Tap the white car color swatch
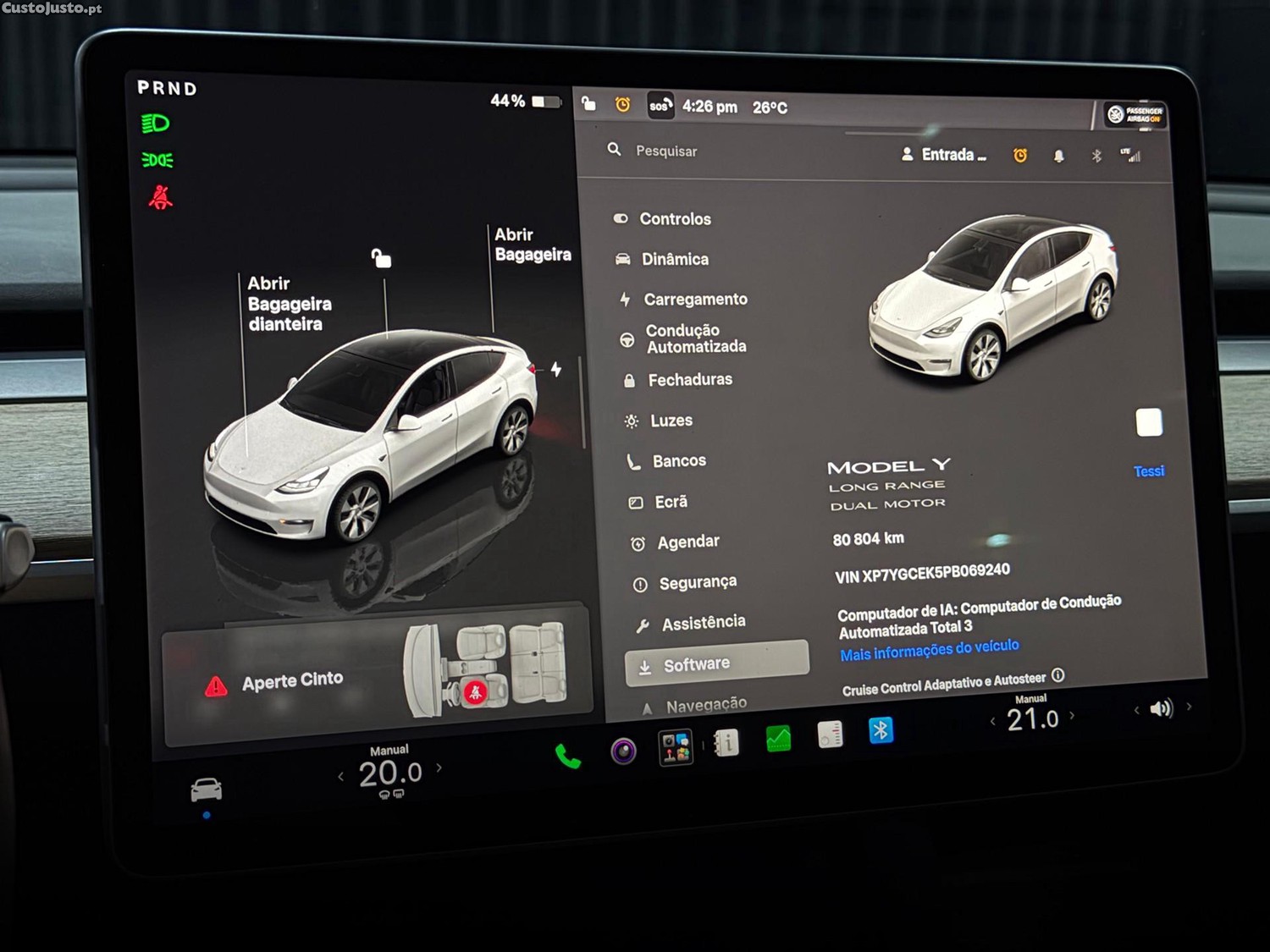The height and width of the screenshot is (952, 1270). tap(1149, 422)
